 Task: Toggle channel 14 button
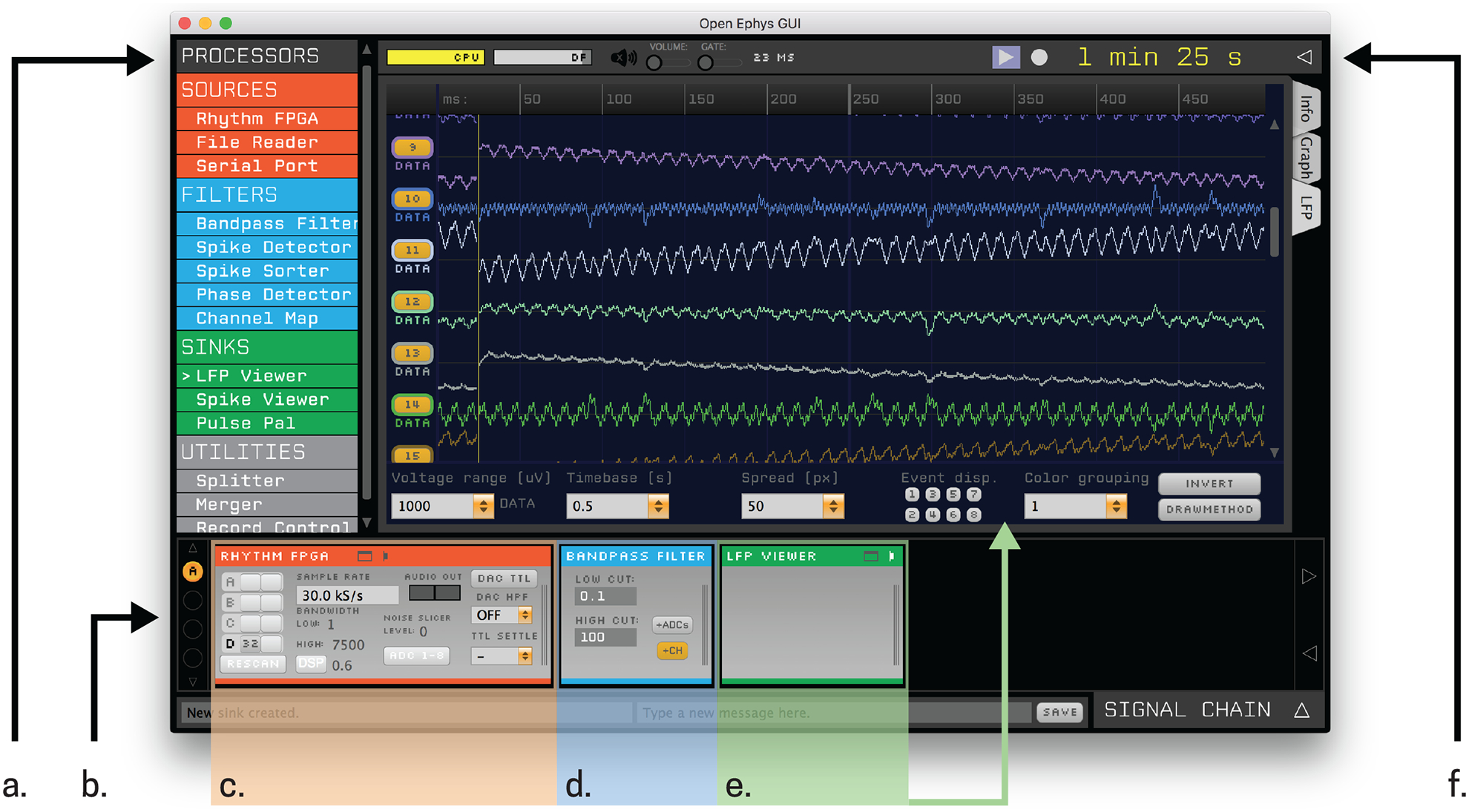[x=413, y=404]
